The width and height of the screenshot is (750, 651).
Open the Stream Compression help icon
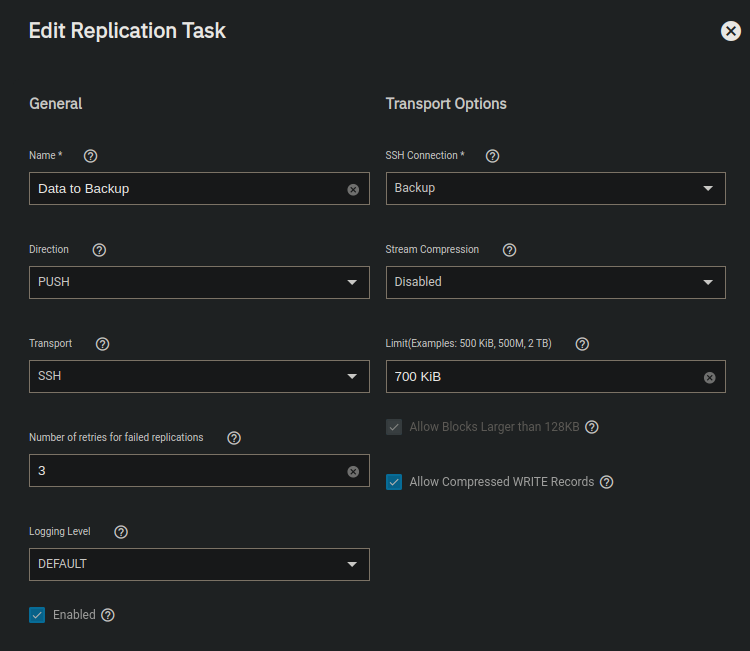point(509,250)
